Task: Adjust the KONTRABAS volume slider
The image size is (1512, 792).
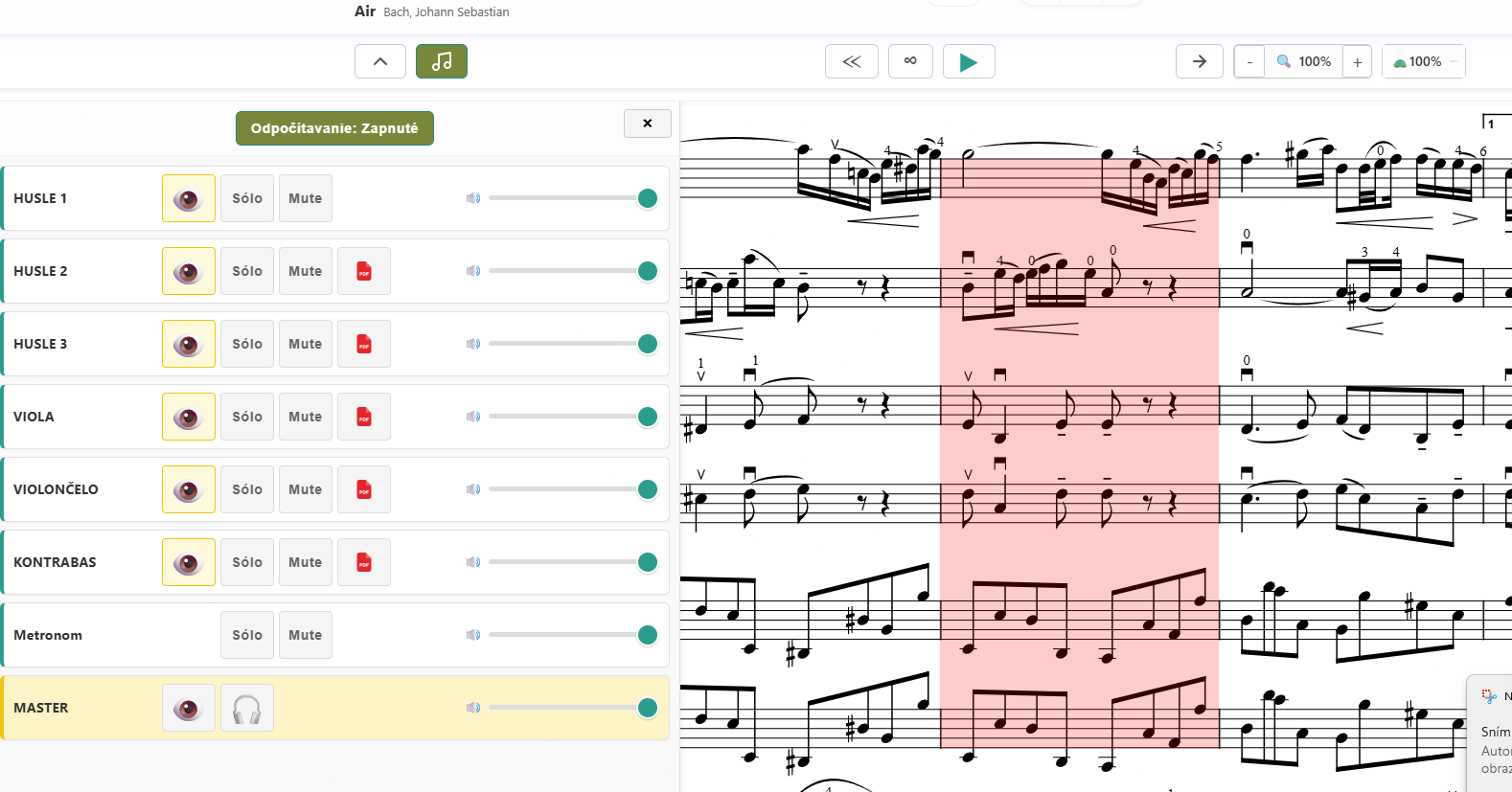Action: pos(573,562)
